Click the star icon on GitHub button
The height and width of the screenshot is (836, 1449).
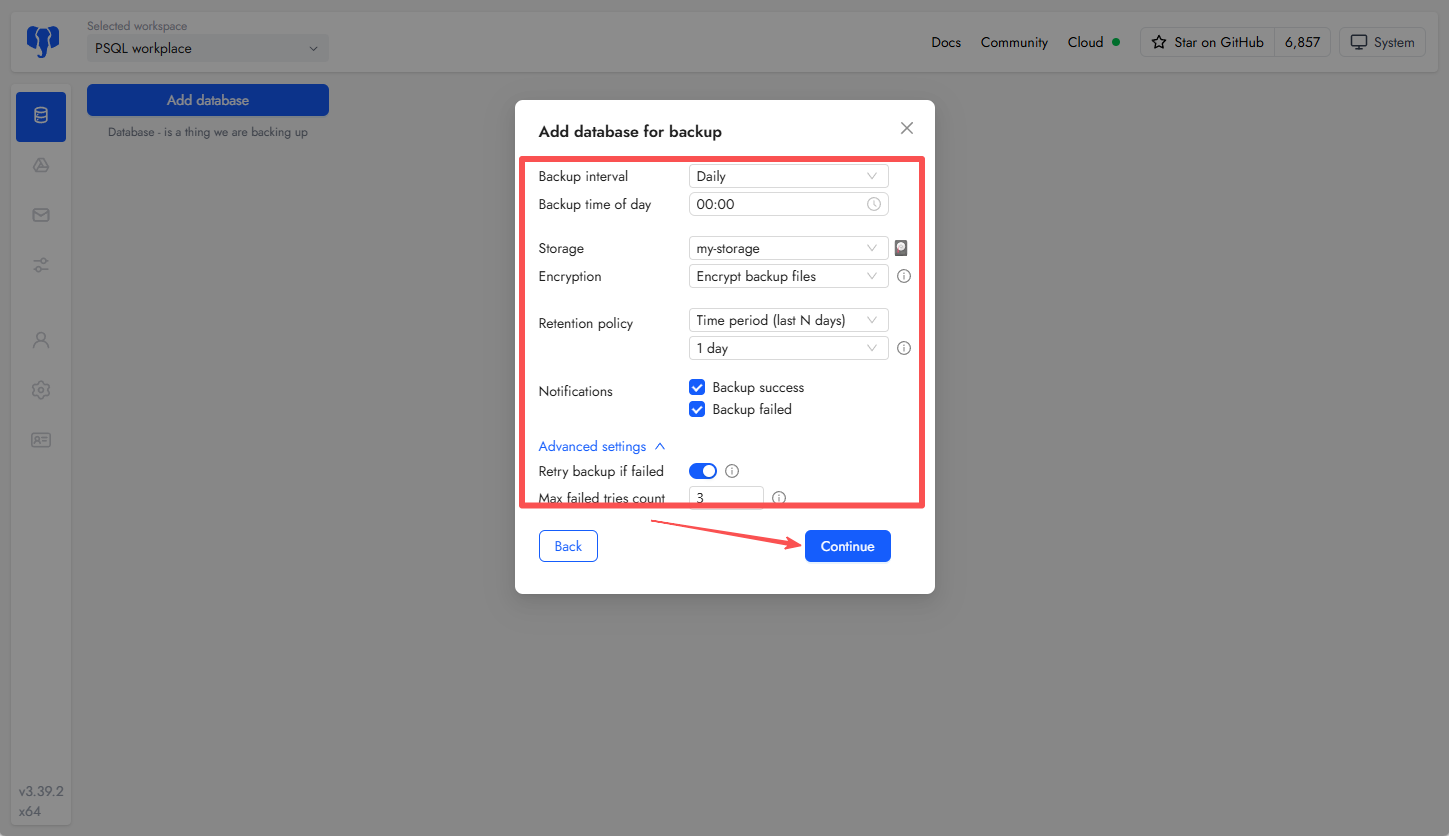click(x=1159, y=42)
